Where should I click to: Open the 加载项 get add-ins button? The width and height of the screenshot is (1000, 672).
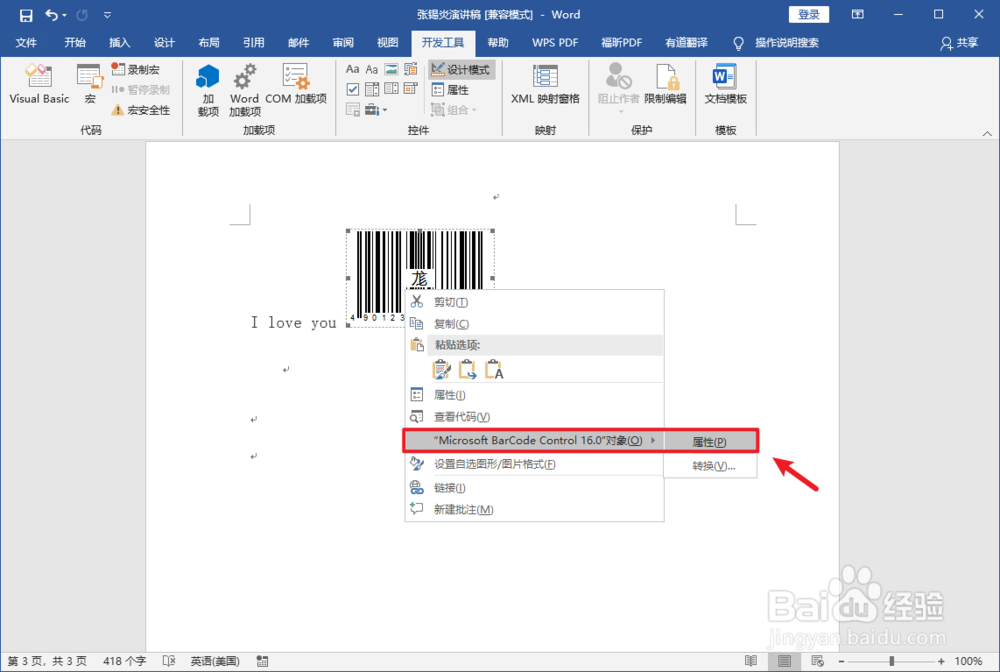pos(208,90)
